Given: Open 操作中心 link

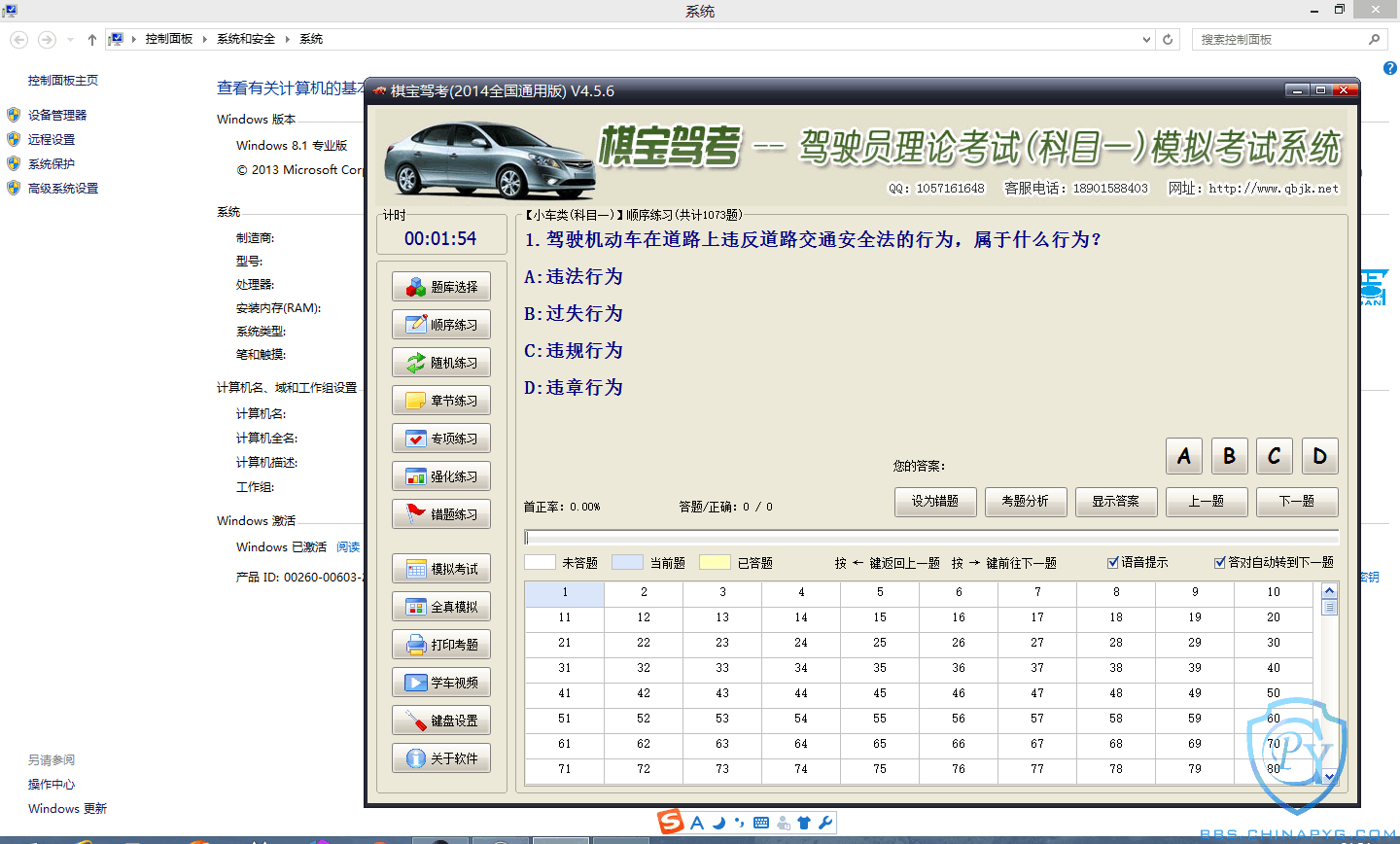Looking at the screenshot, I should [x=52, y=784].
